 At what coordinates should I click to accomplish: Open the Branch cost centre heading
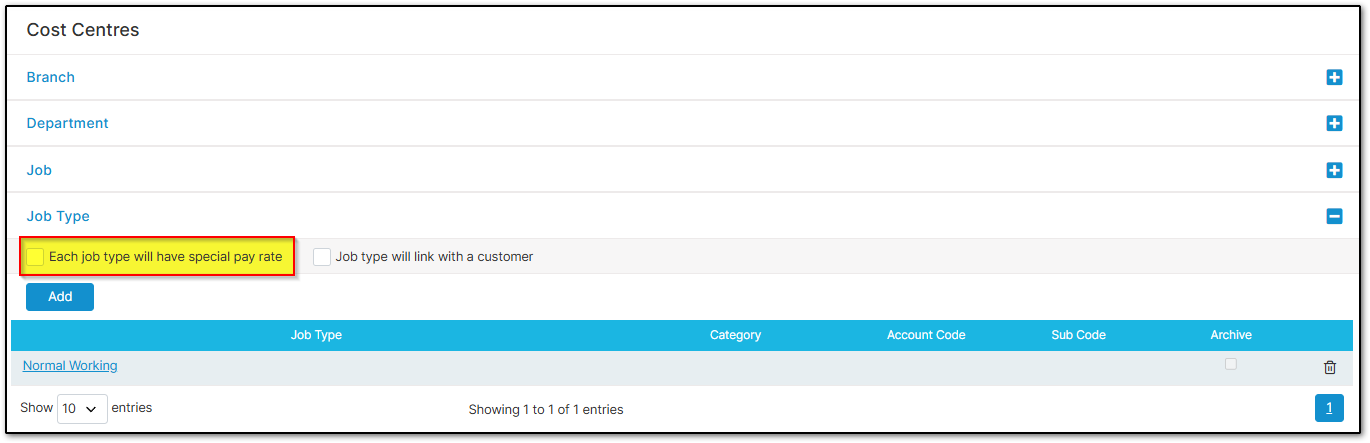tap(51, 77)
